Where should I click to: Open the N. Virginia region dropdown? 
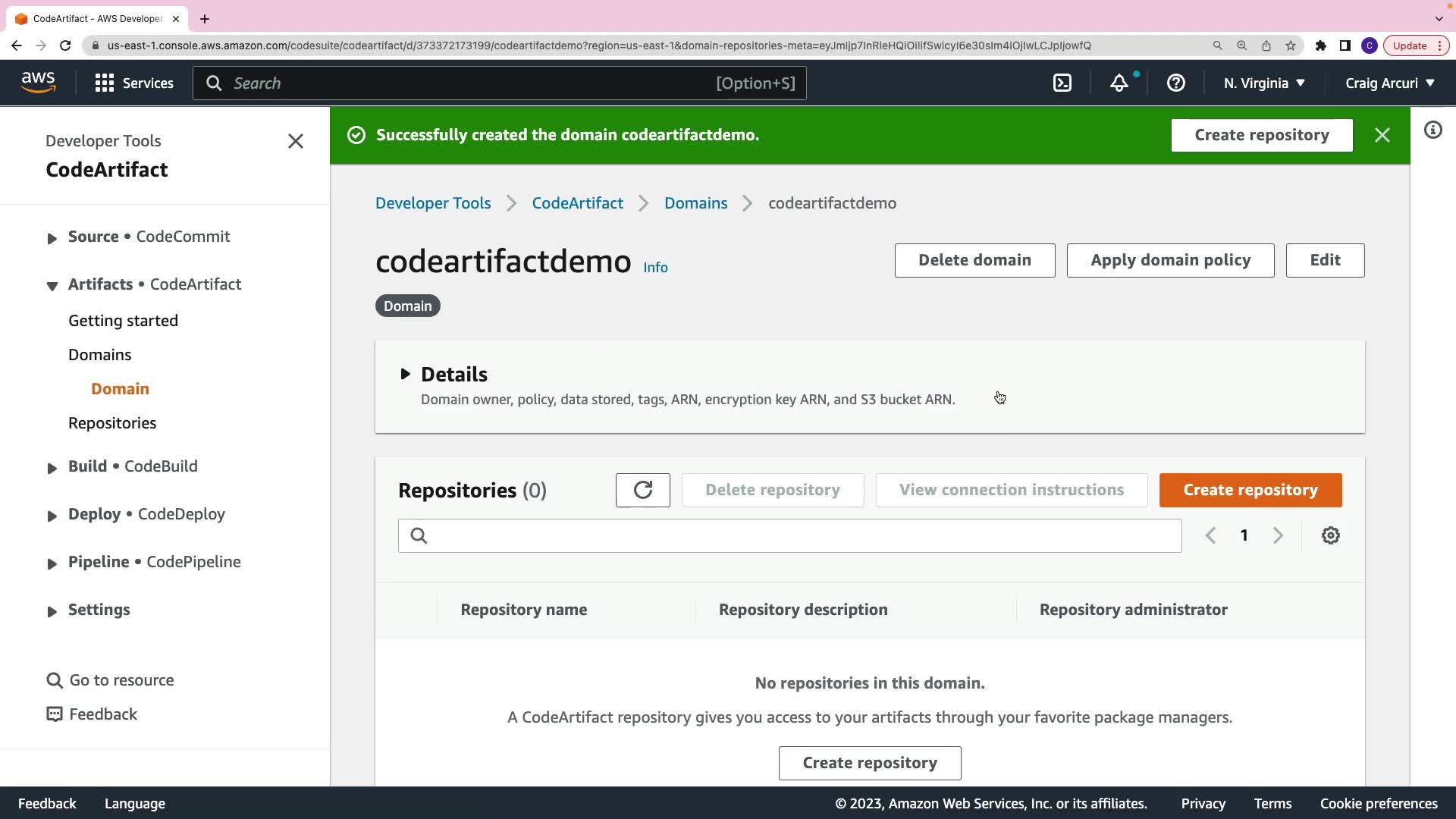pos(1263,83)
